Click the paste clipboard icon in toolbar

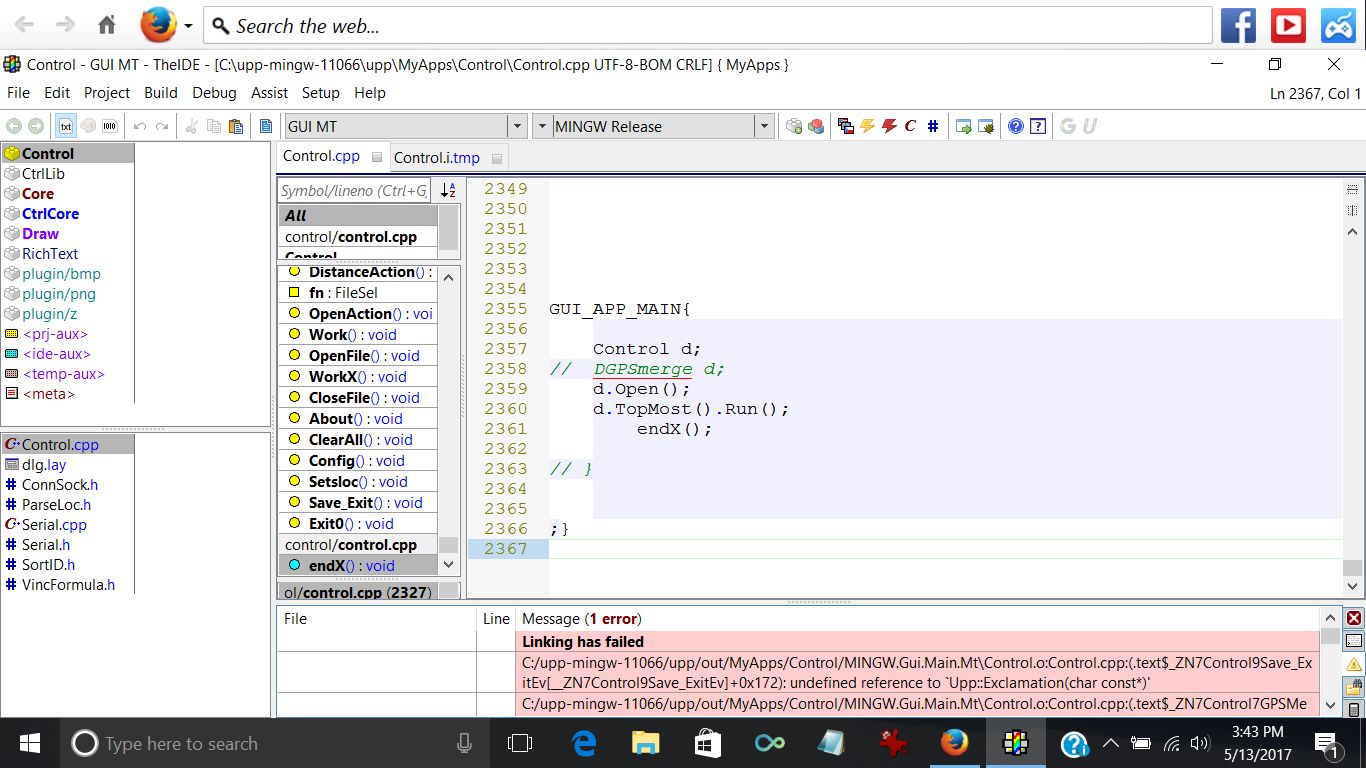[236, 126]
